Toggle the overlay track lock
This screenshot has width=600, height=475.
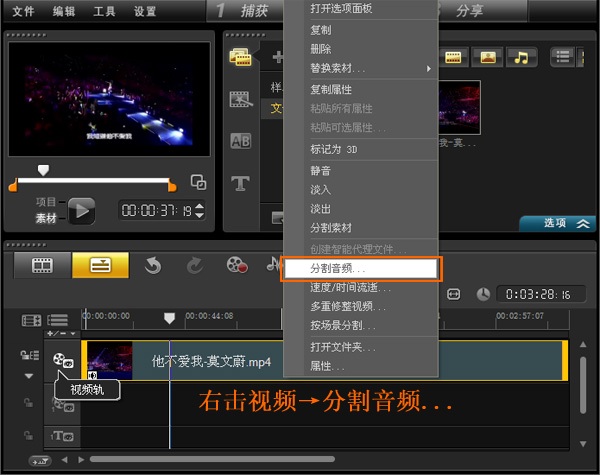[x=28, y=403]
